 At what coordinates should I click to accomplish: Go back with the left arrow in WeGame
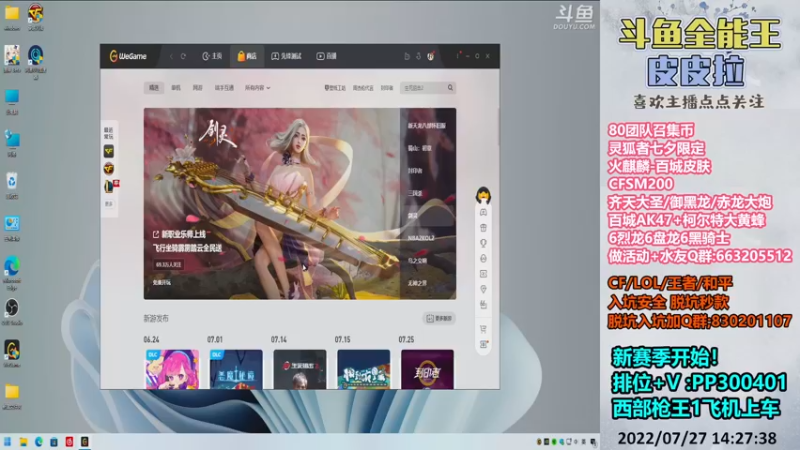point(171,56)
